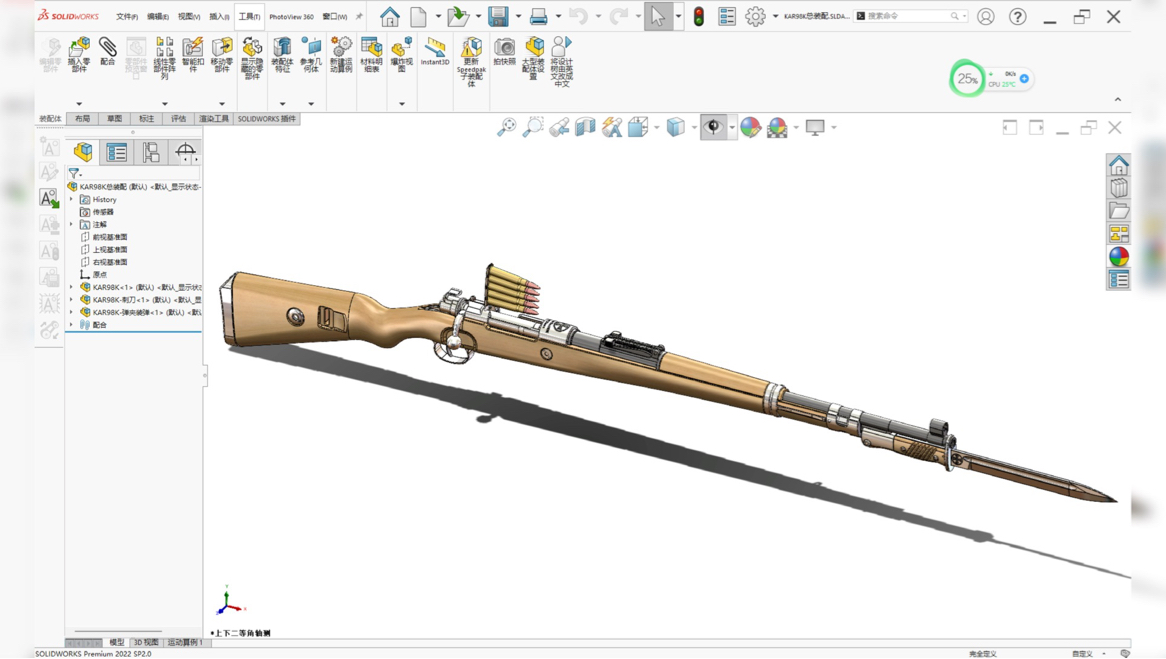This screenshot has width=1166, height=659.
Task: Click the tree filter funnel icon
Action: click(74, 173)
